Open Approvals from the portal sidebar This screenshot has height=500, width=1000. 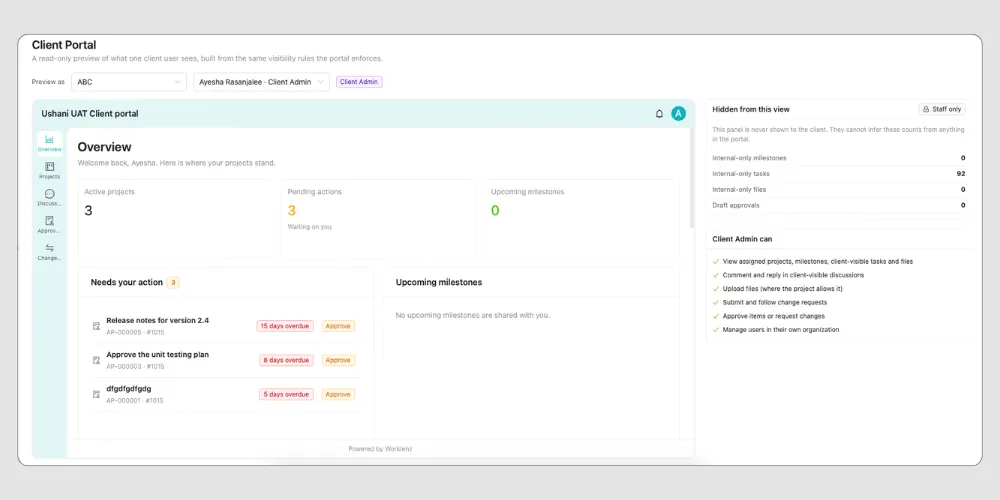50,224
